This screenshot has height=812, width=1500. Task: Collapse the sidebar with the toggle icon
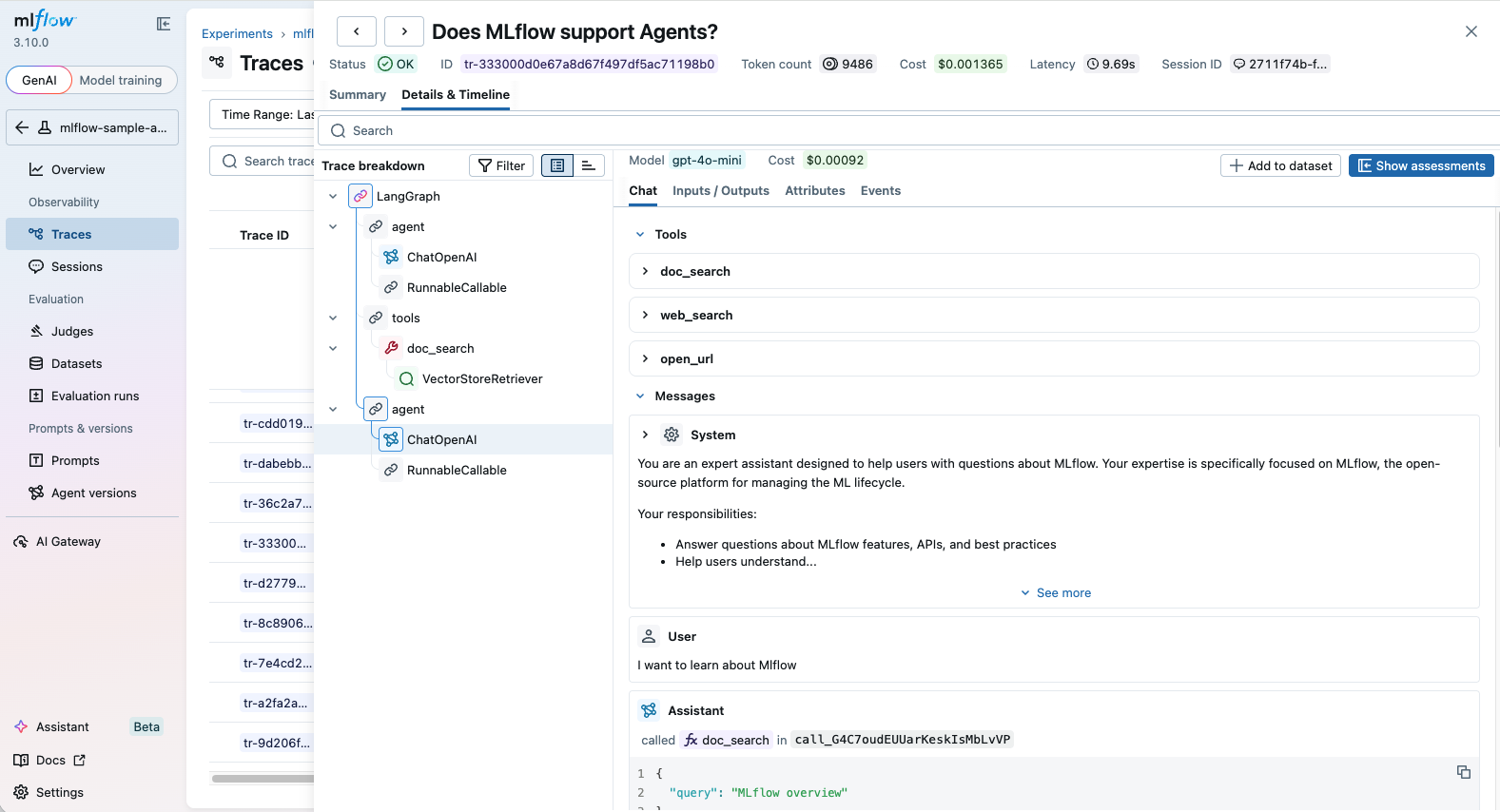[164, 24]
